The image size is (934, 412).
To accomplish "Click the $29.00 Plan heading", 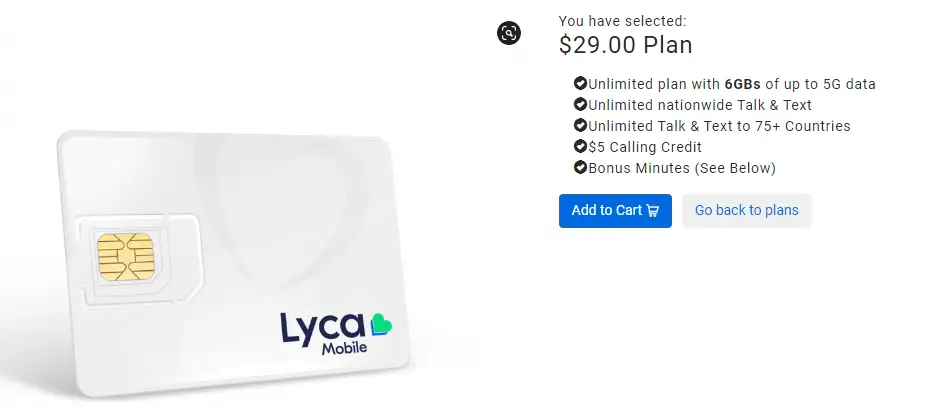I will (x=625, y=45).
